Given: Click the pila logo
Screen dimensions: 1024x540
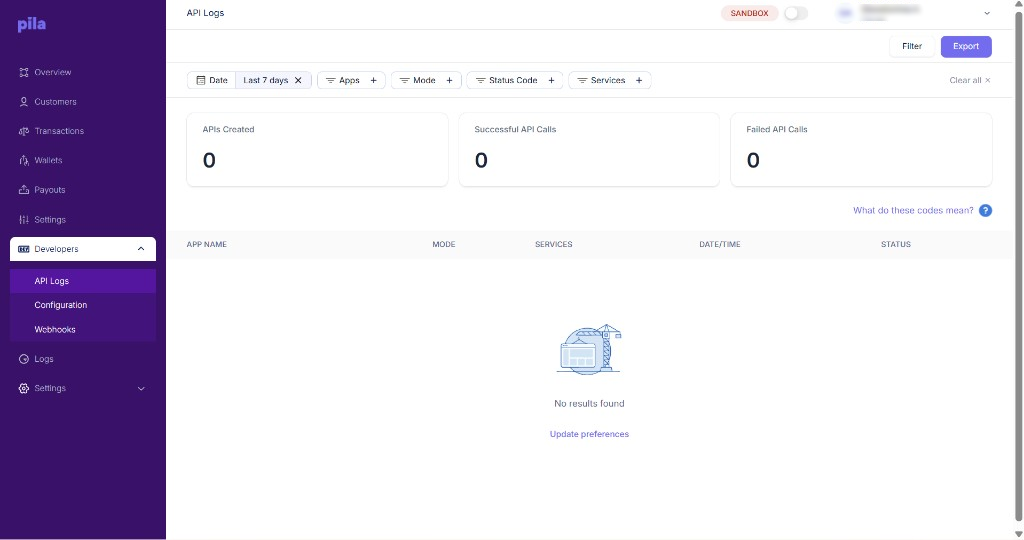Looking at the screenshot, I should tap(31, 25).
